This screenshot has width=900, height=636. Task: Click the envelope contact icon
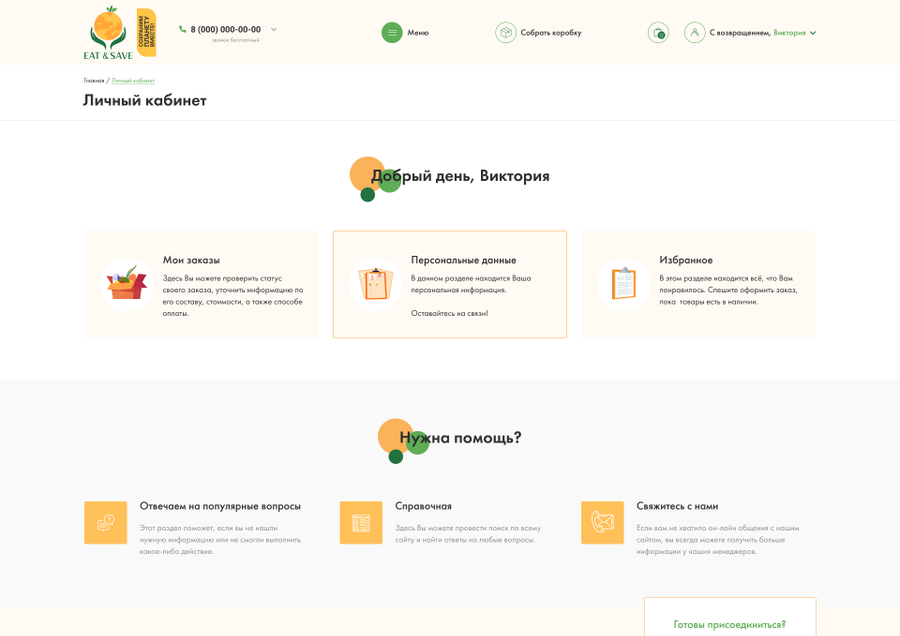[603, 522]
